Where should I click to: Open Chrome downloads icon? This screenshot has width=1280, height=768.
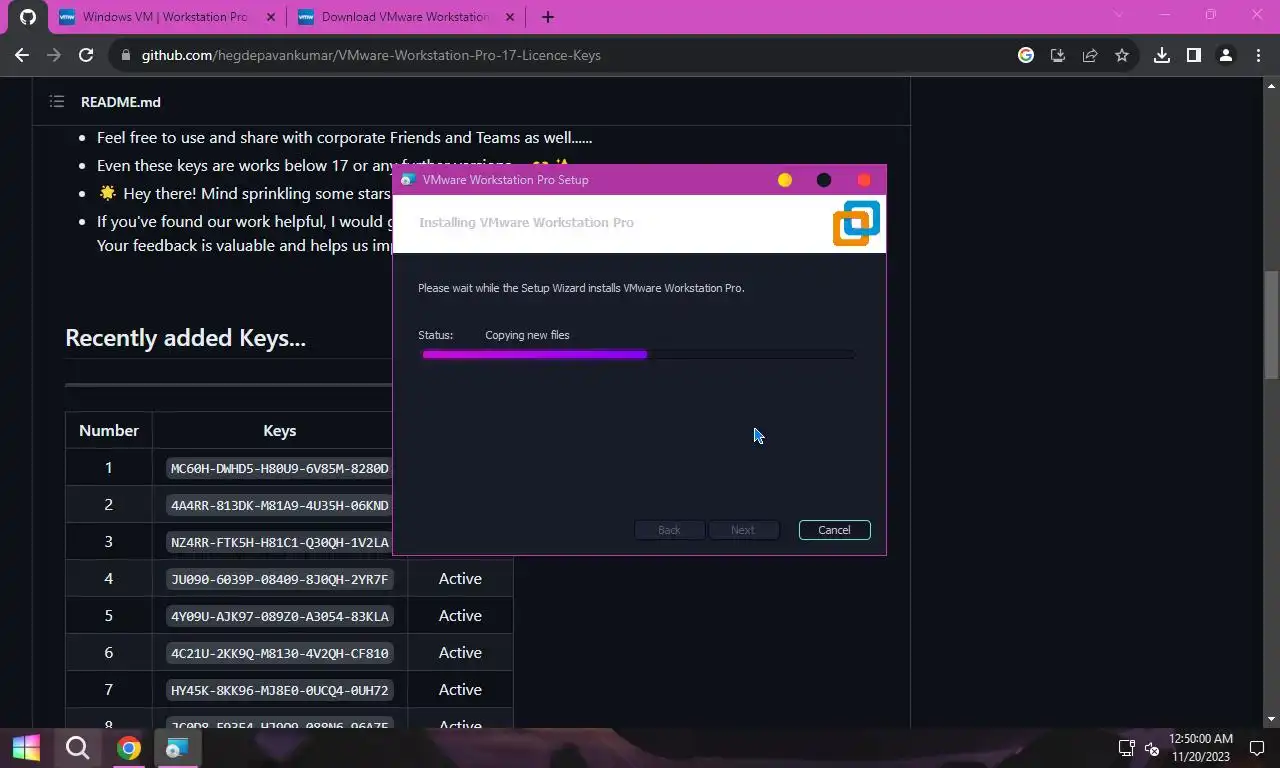point(1161,55)
